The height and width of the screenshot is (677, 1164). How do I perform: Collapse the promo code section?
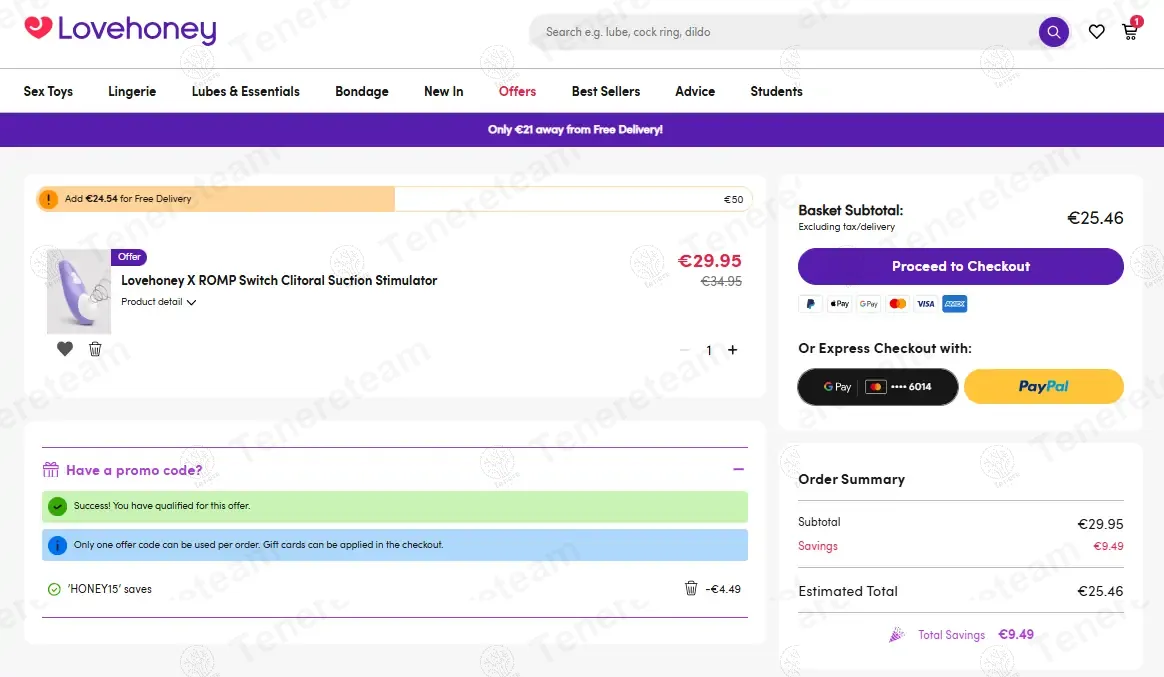click(739, 469)
